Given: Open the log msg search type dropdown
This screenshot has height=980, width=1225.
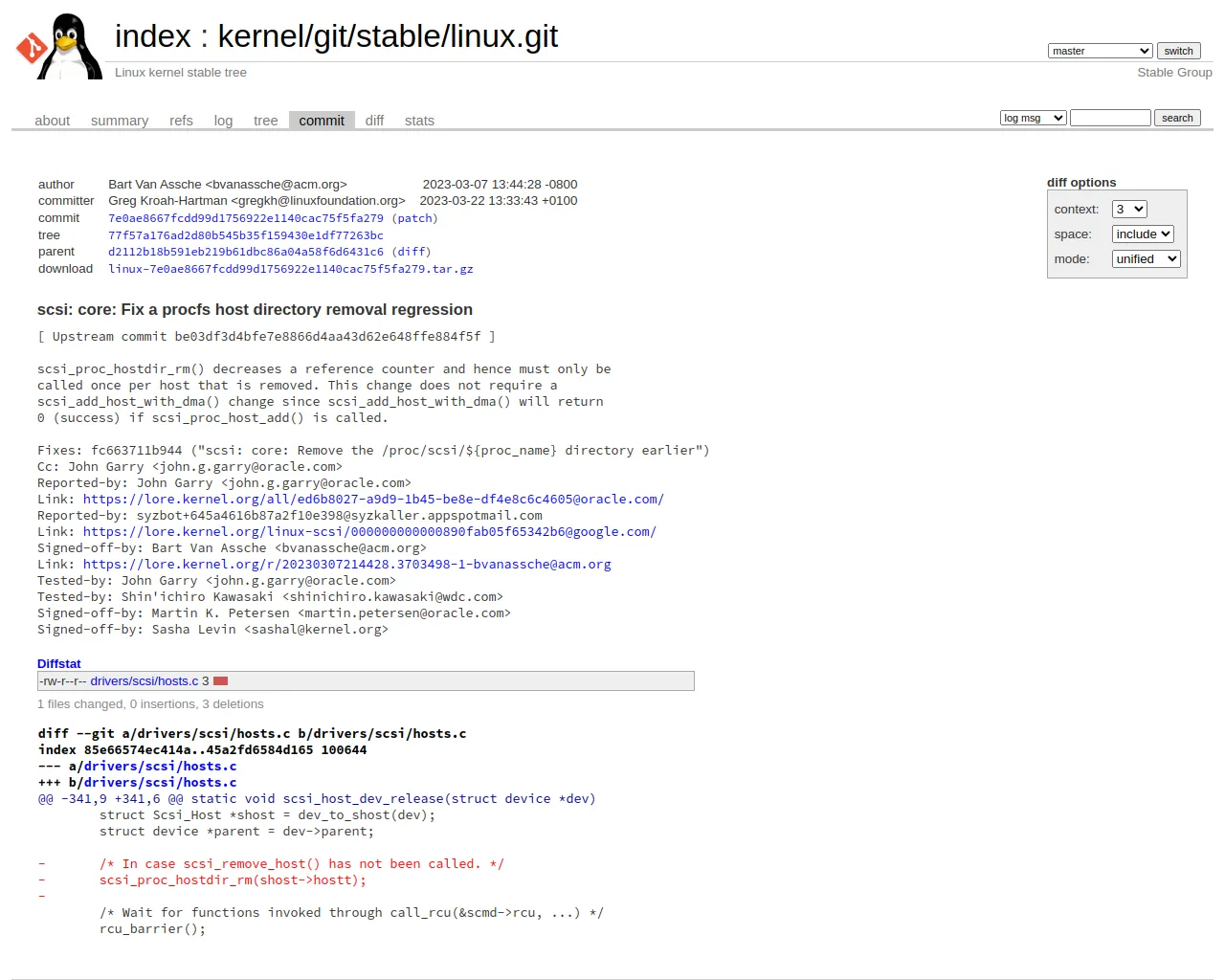Looking at the screenshot, I should [x=1033, y=118].
